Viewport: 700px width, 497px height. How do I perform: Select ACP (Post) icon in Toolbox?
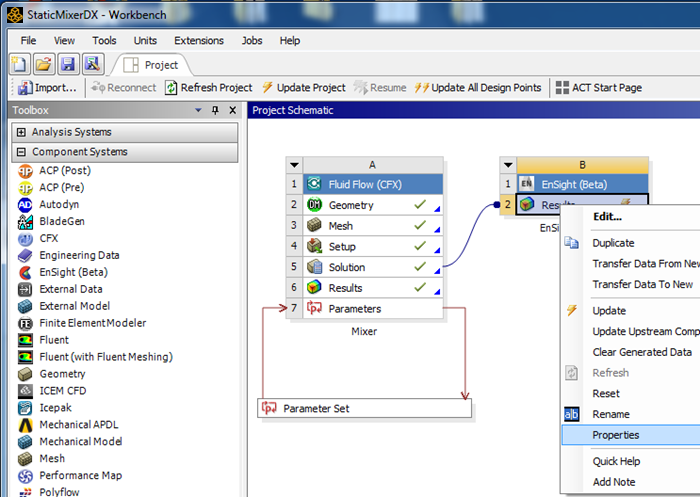click(25, 171)
